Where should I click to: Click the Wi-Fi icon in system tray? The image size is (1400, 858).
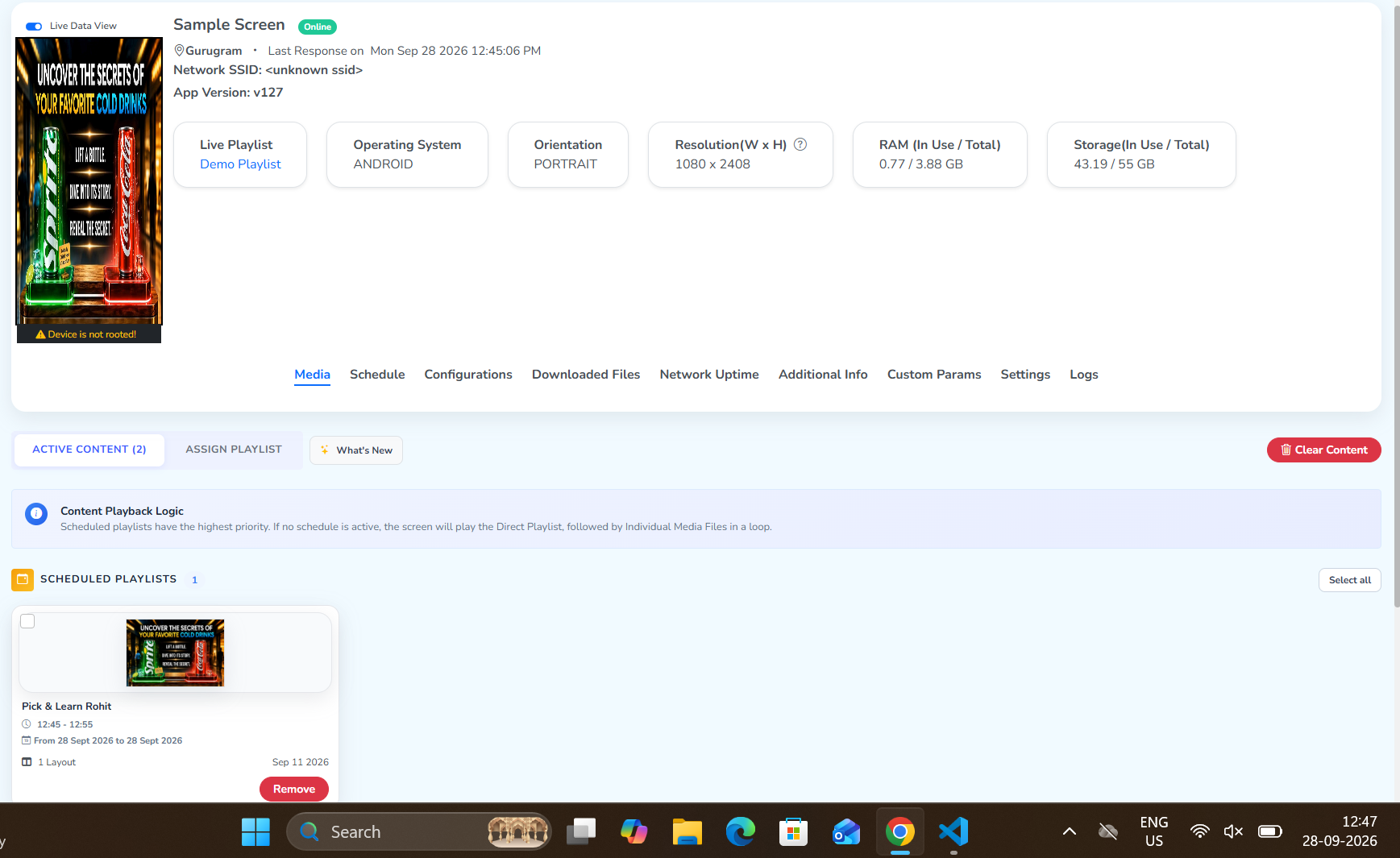click(x=1199, y=831)
